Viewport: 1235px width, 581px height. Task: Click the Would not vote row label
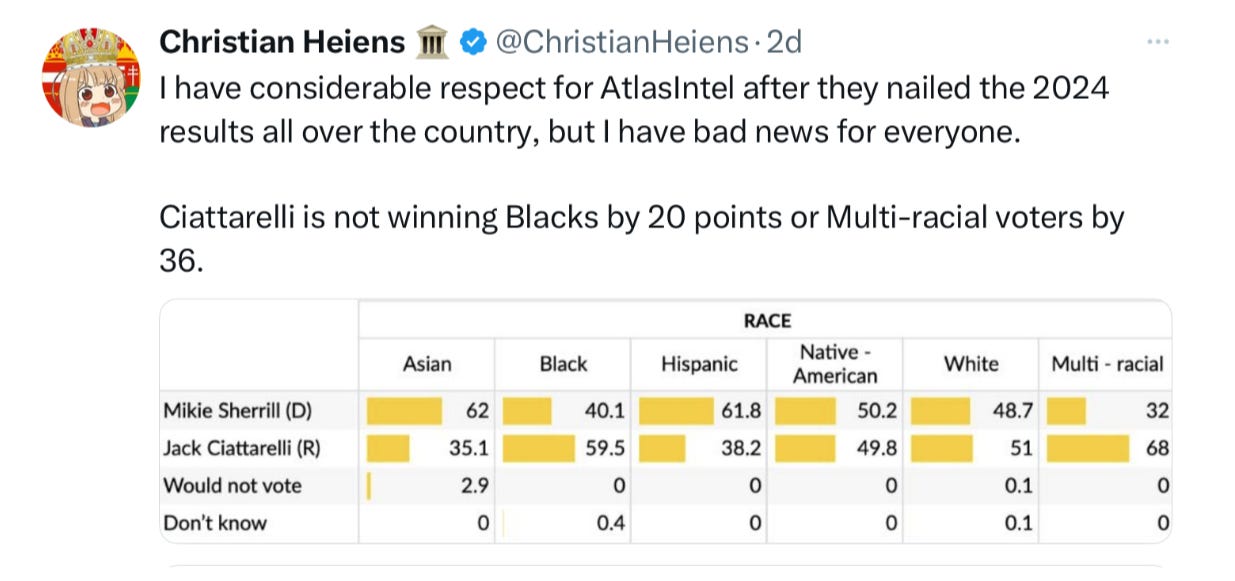coord(232,486)
